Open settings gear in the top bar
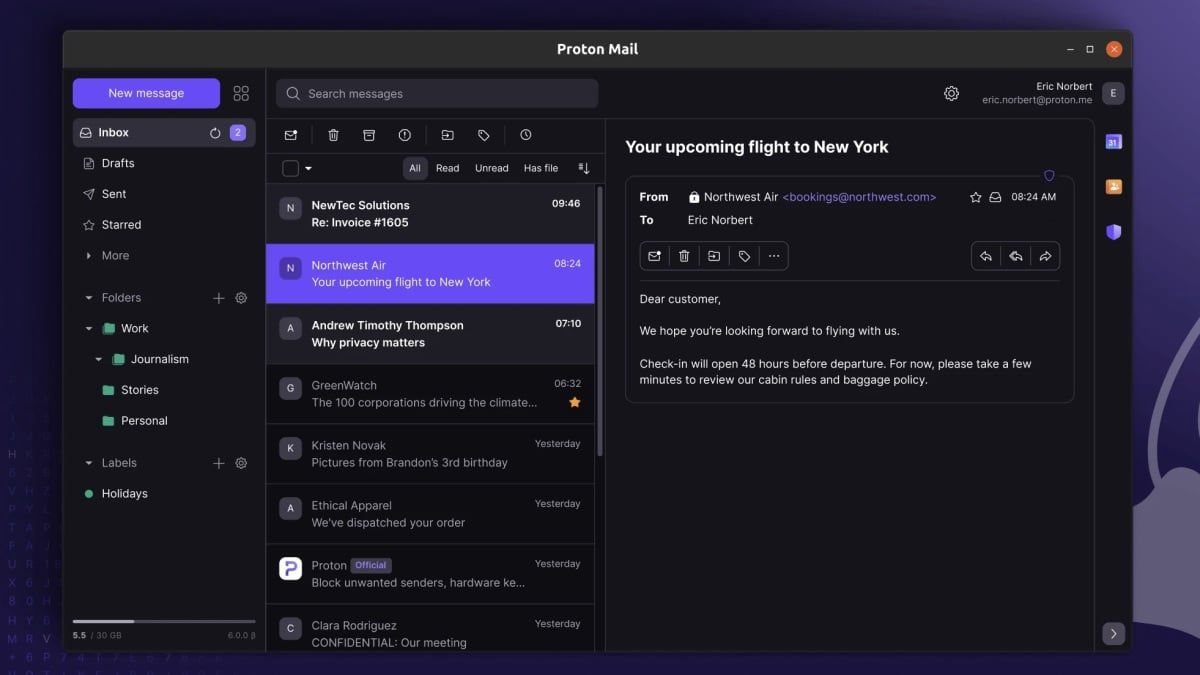This screenshot has width=1200, height=675. coord(951,93)
